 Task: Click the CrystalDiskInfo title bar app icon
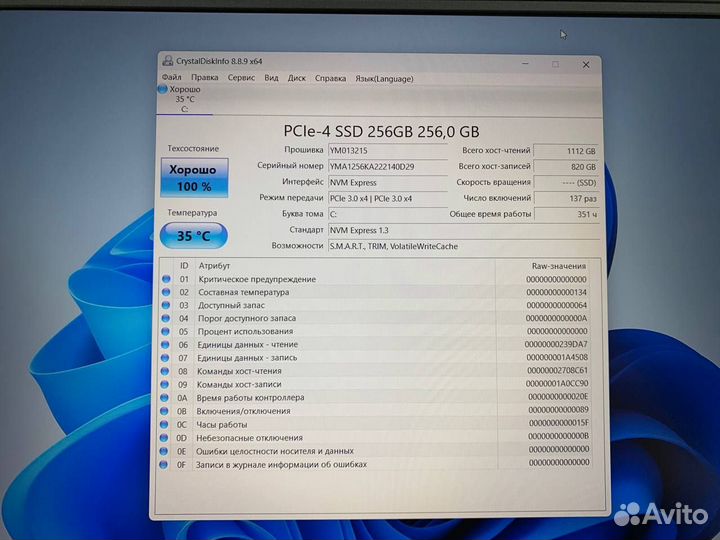pyautogui.click(x=168, y=61)
